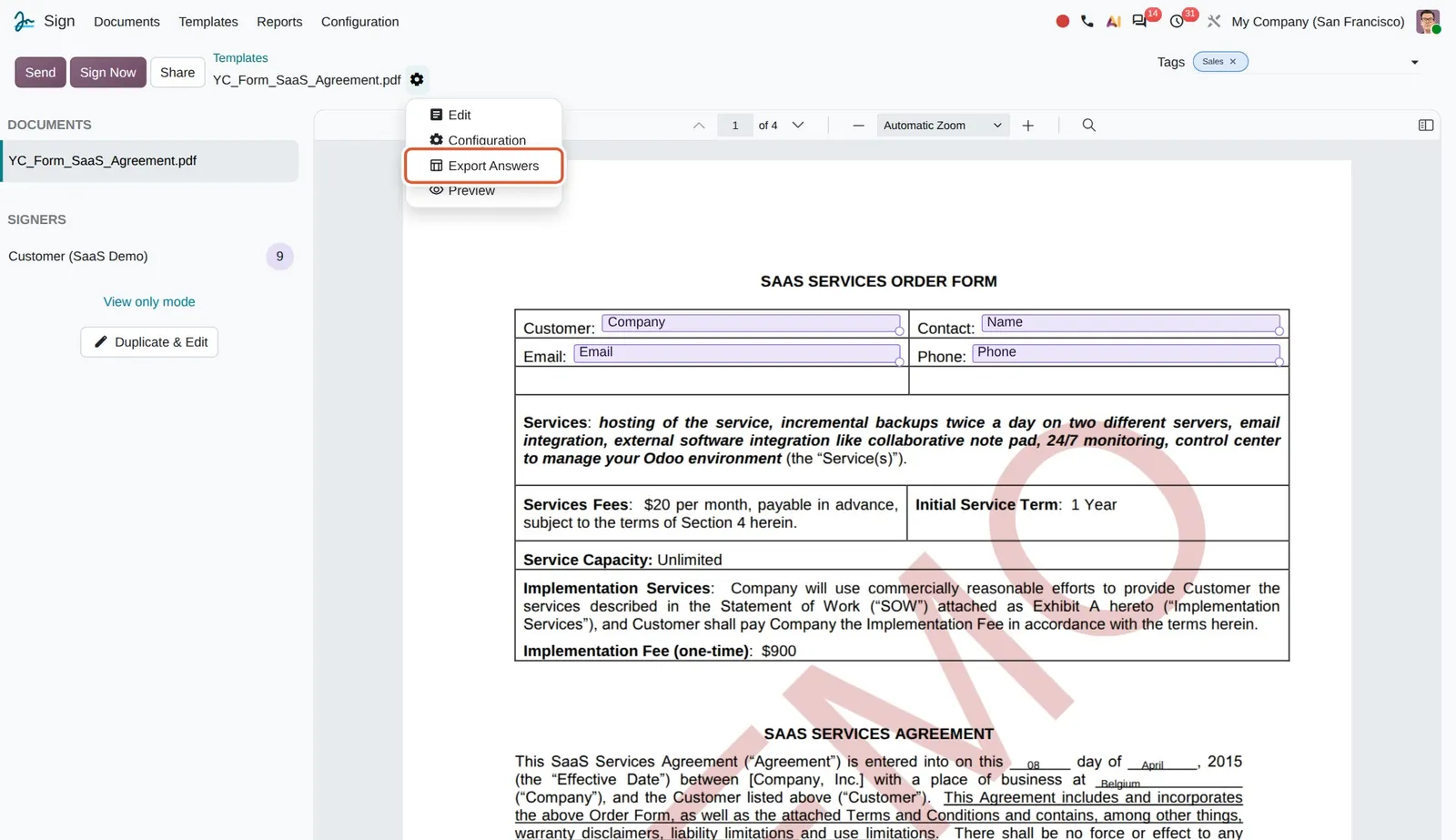
Task: Click the Service Capacity: Unlimited line
Action: click(x=622, y=560)
